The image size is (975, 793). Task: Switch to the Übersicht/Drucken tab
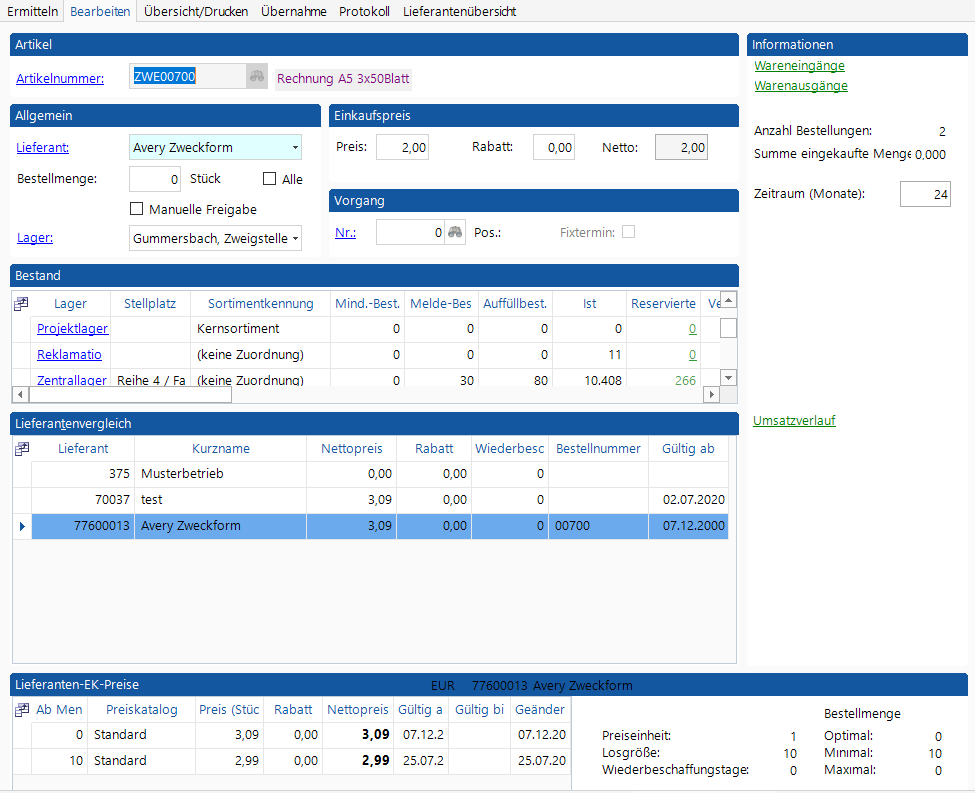click(x=196, y=11)
